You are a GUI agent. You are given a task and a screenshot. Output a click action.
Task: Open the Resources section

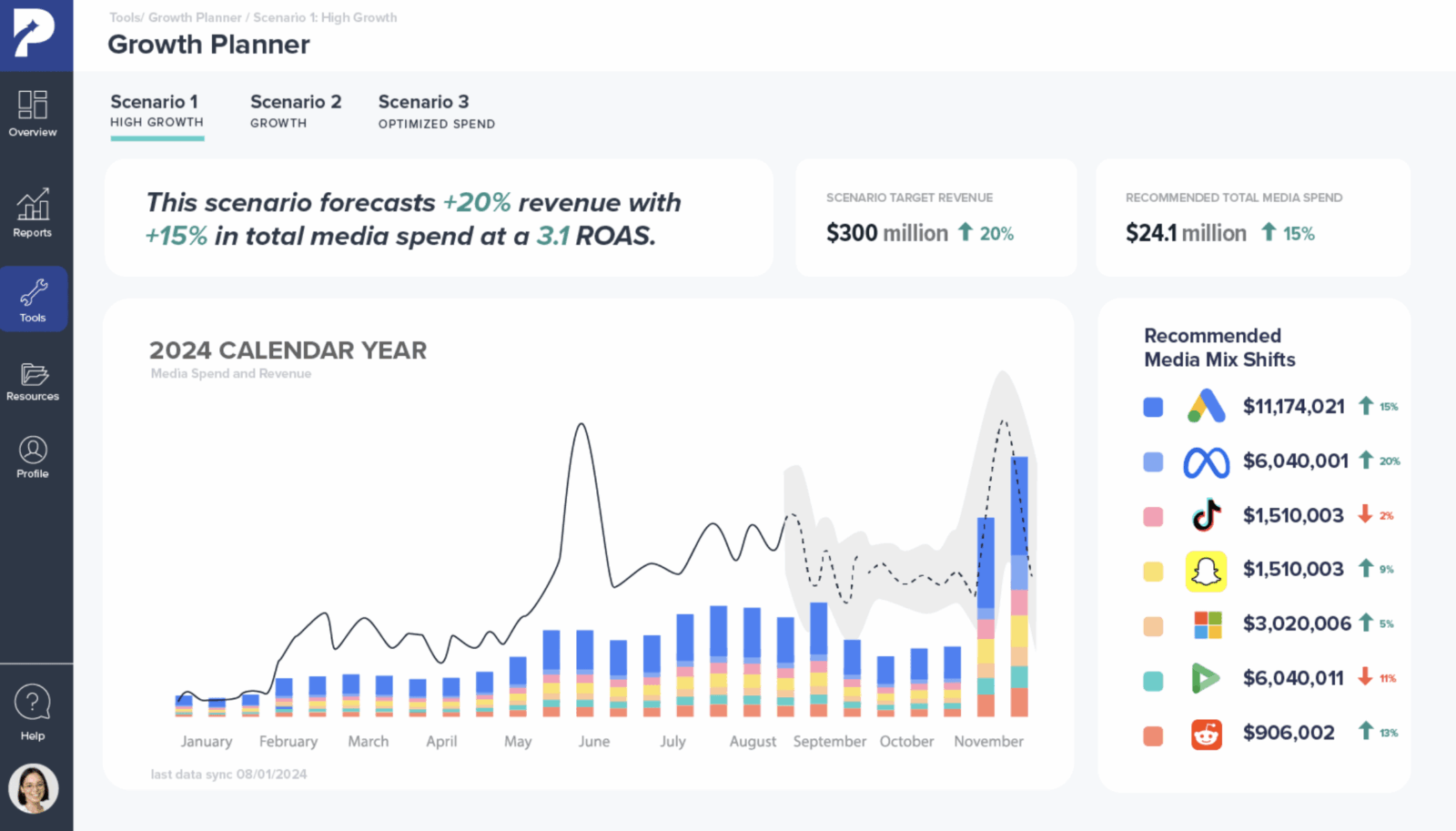[x=33, y=380]
